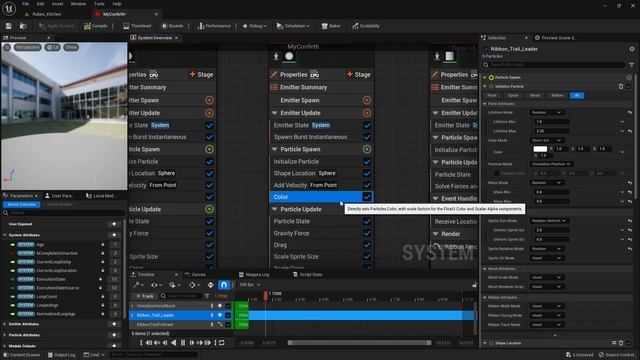
Task: Click the timeline playhead marker
Action: [266, 295]
